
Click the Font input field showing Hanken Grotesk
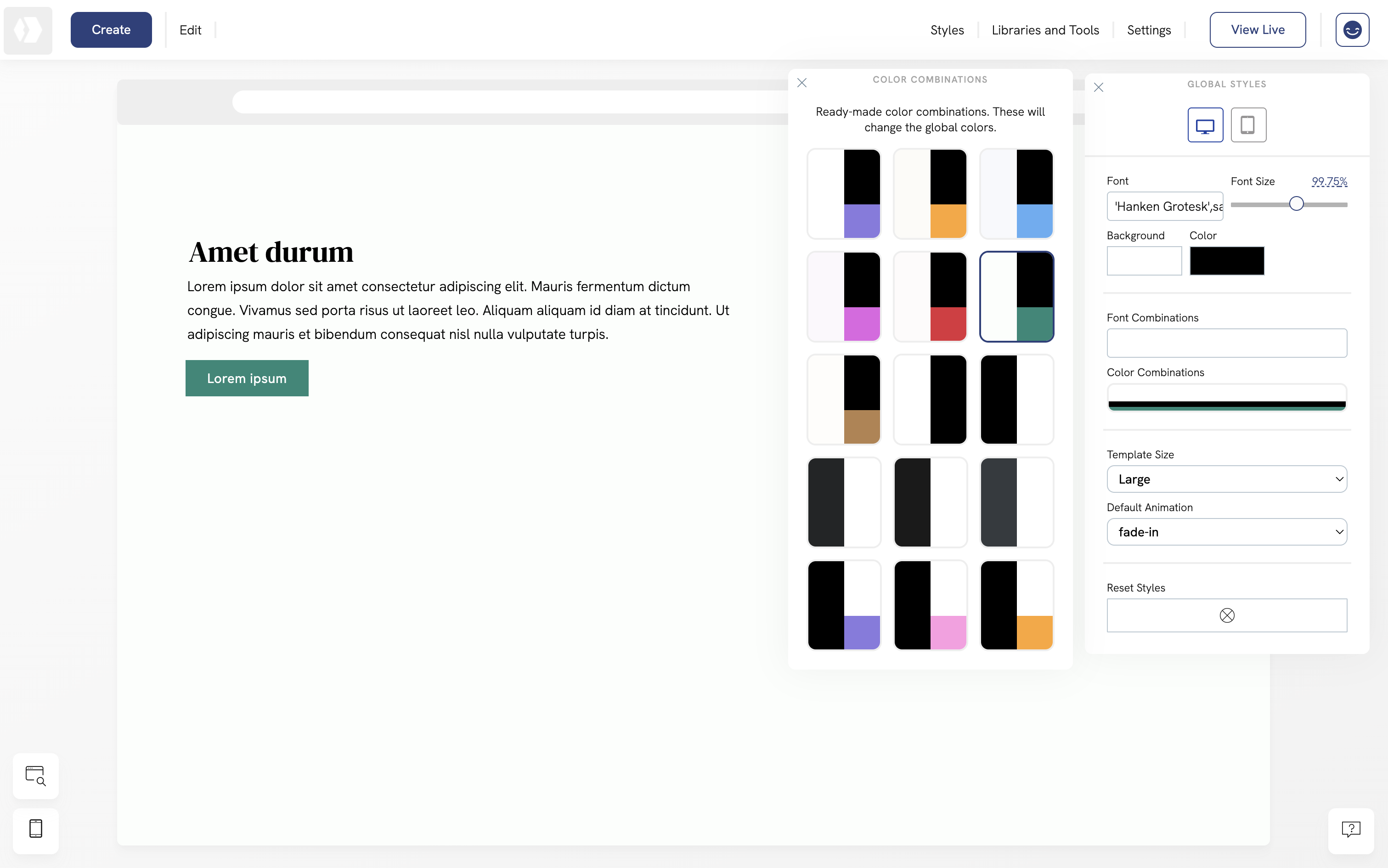[x=1165, y=206]
